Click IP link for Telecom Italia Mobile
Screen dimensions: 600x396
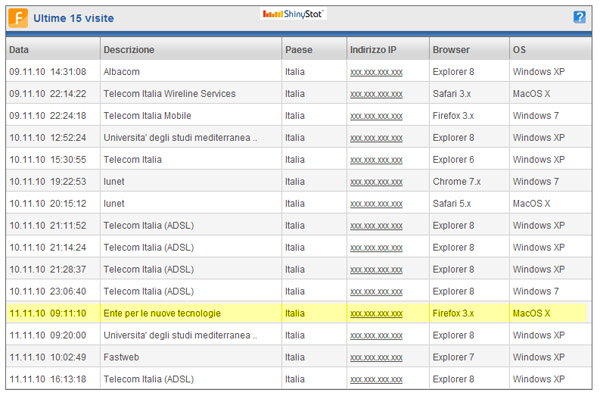[376, 116]
